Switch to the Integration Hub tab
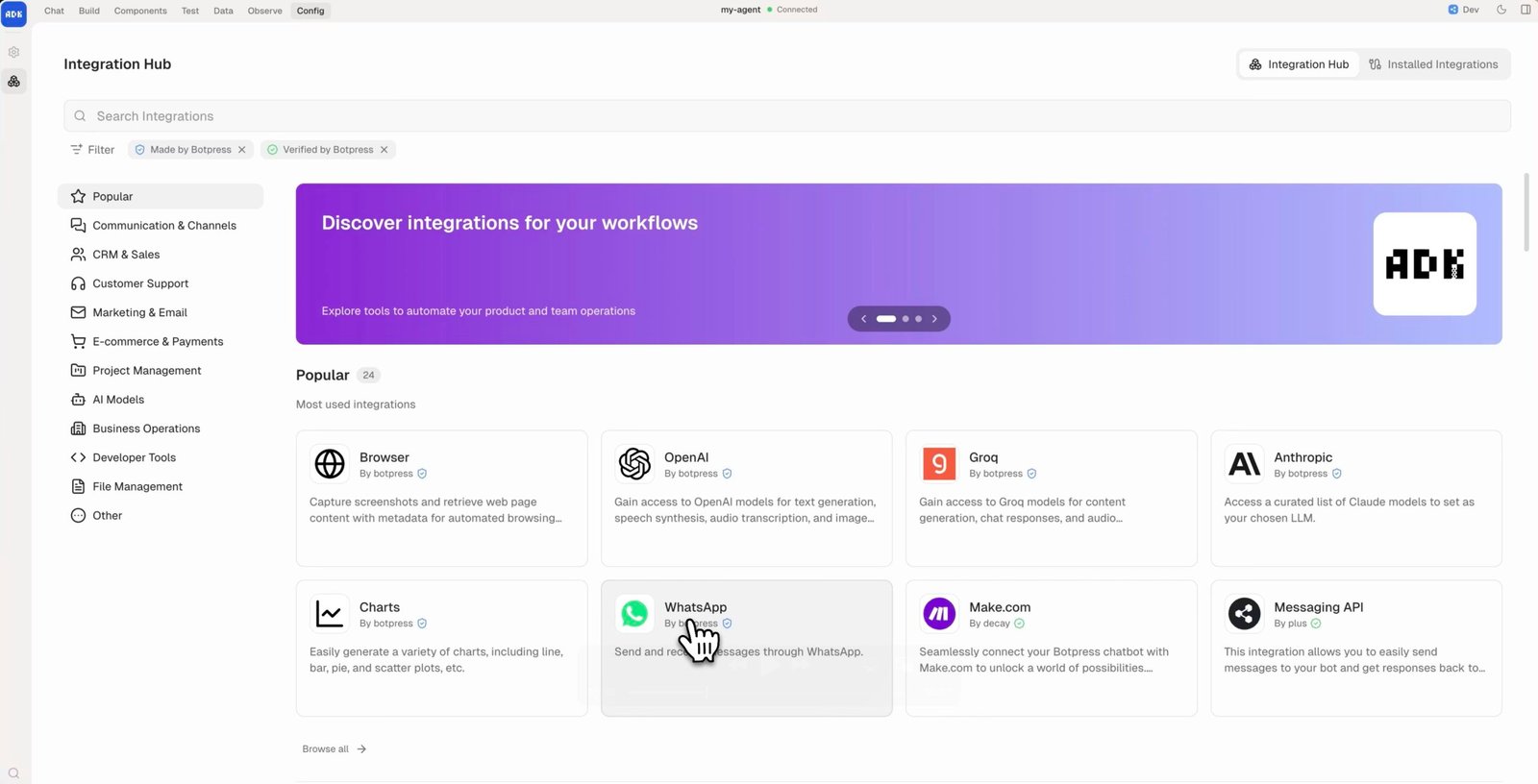 point(1299,64)
